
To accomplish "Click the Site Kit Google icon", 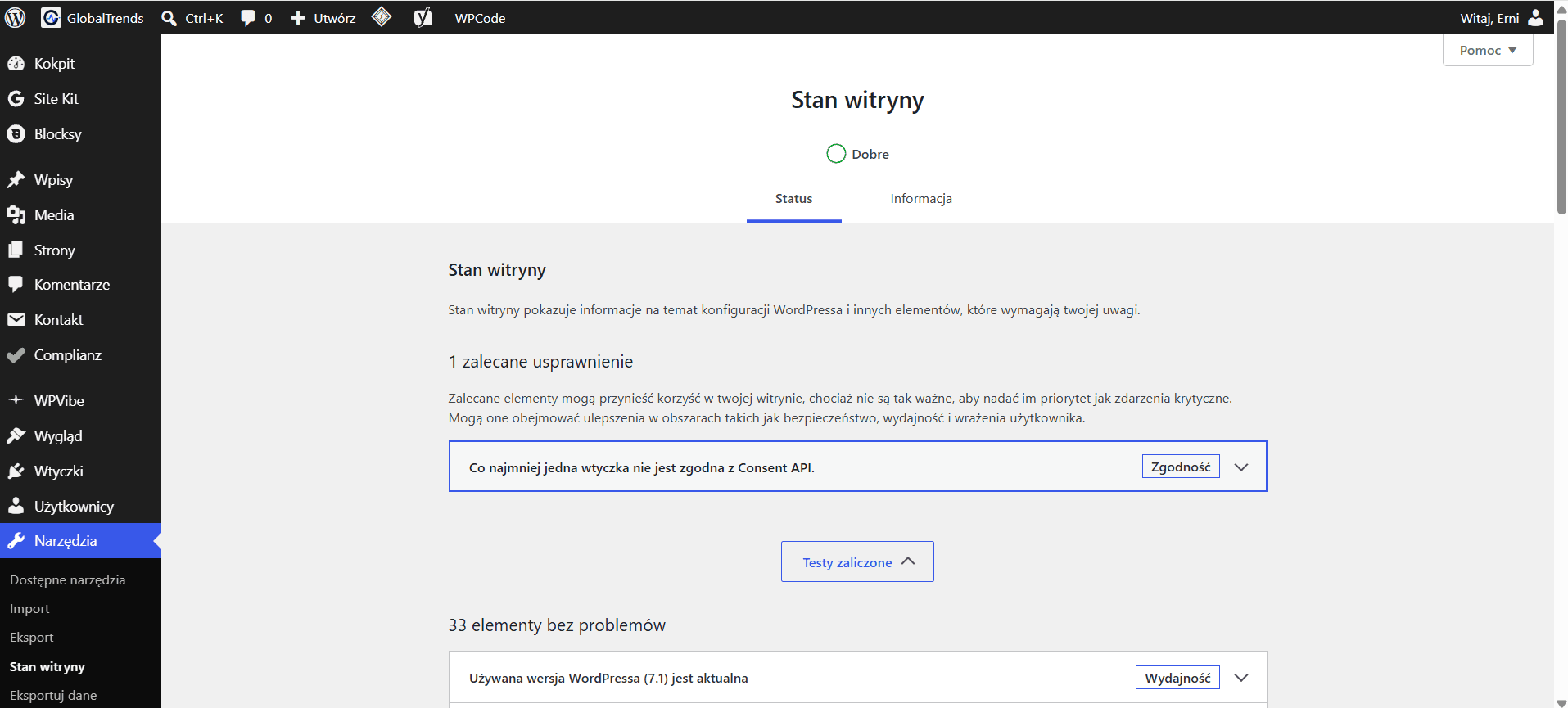I will coord(16,98).
